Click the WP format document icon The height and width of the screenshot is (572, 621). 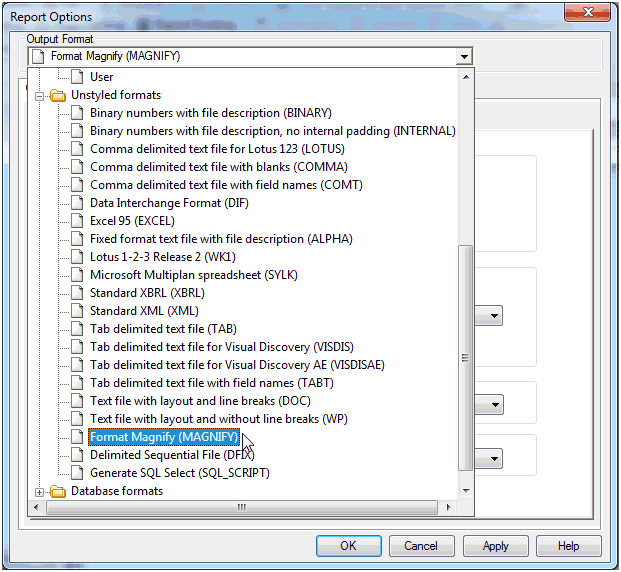point(77,419)
